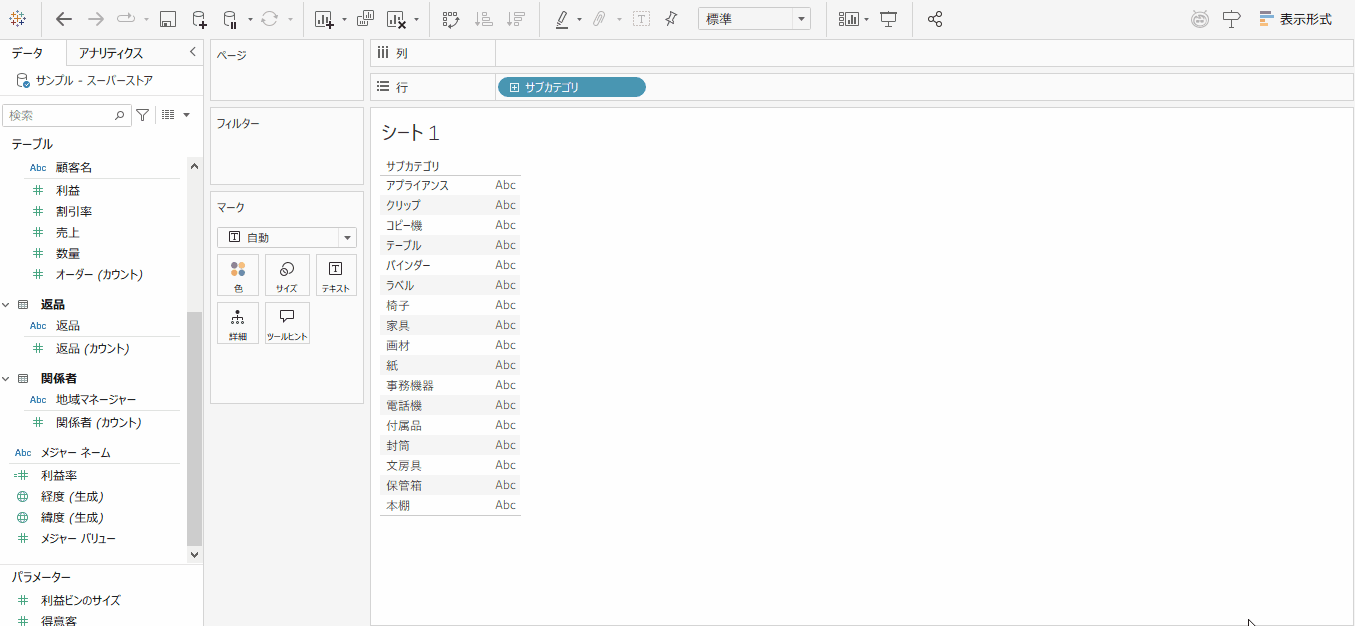Open the サイズ (size) marks button
The height and width of the screenshot is (626, 1355).
click(287, 275)
